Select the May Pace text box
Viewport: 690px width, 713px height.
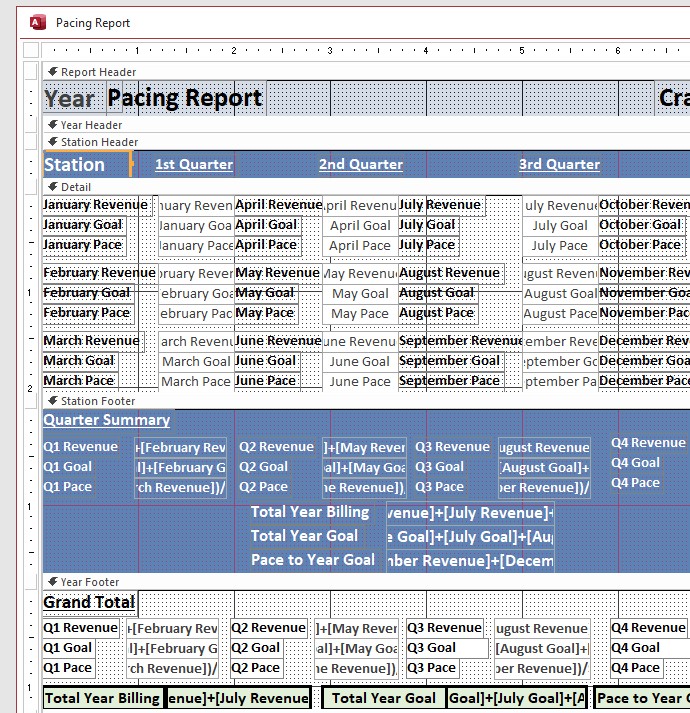[360, 314]
